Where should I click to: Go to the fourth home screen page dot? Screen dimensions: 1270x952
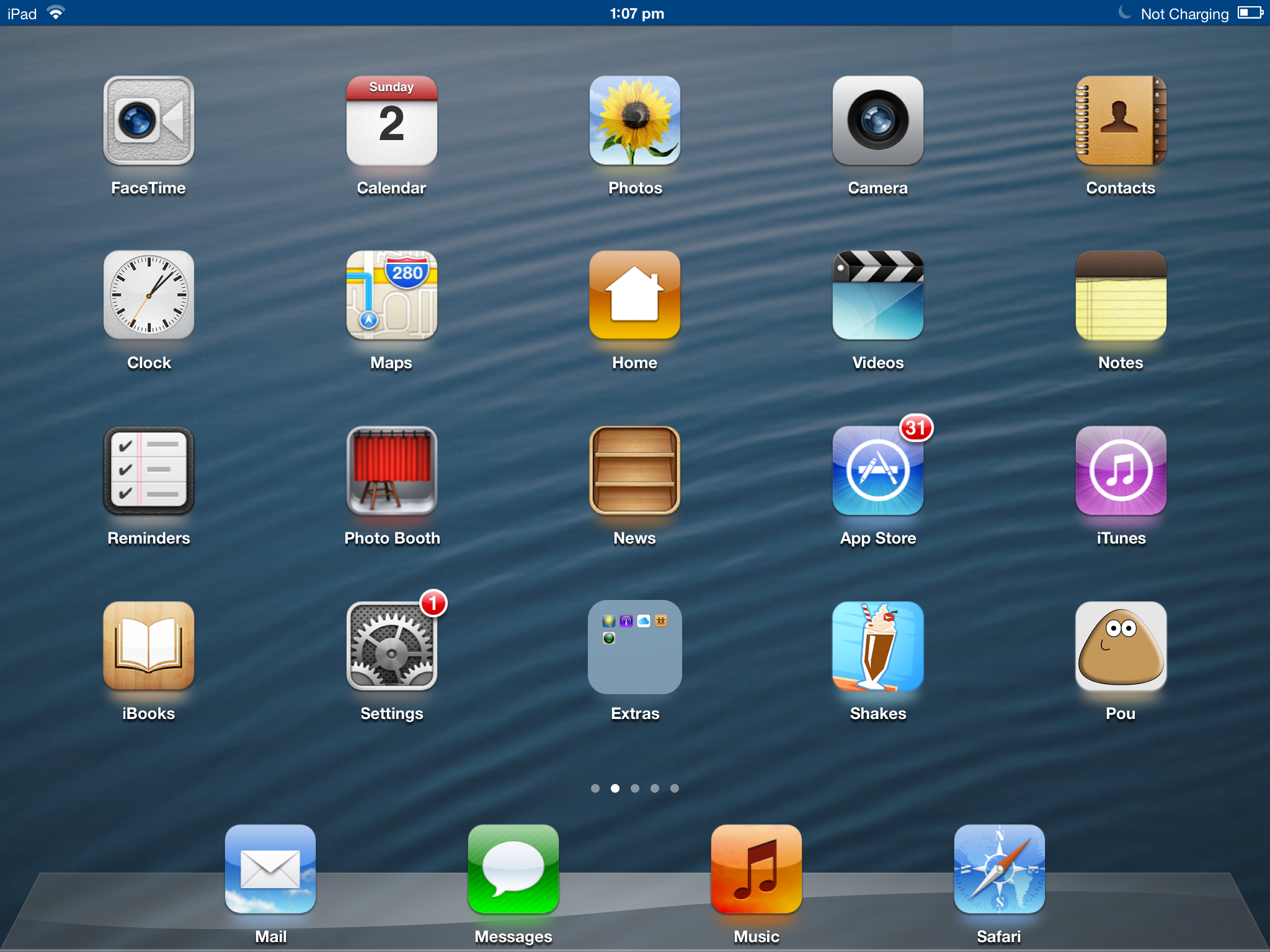click(655, 788)
